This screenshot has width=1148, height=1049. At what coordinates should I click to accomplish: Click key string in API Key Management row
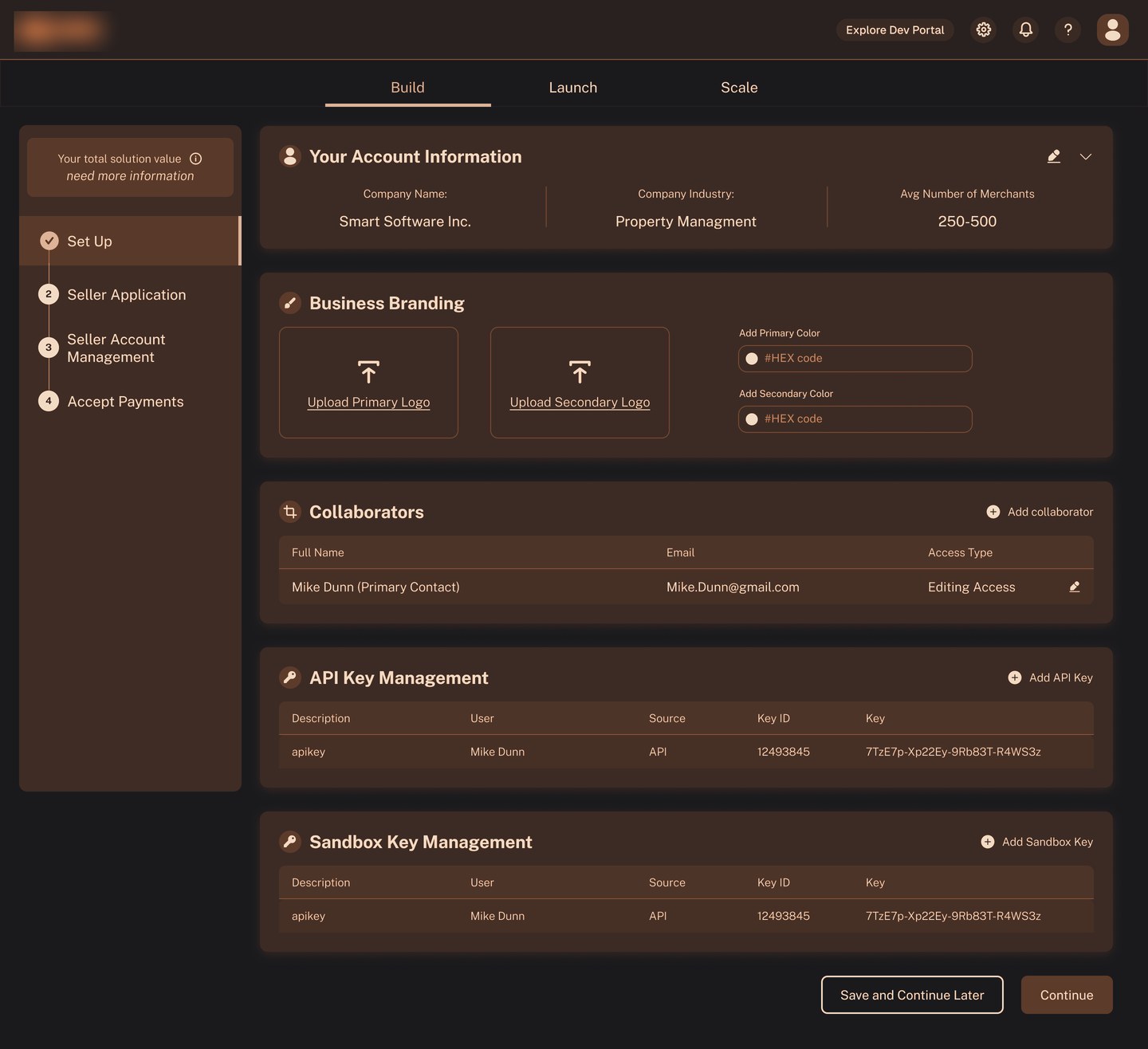pyautogui.click(x=953, y=752)
